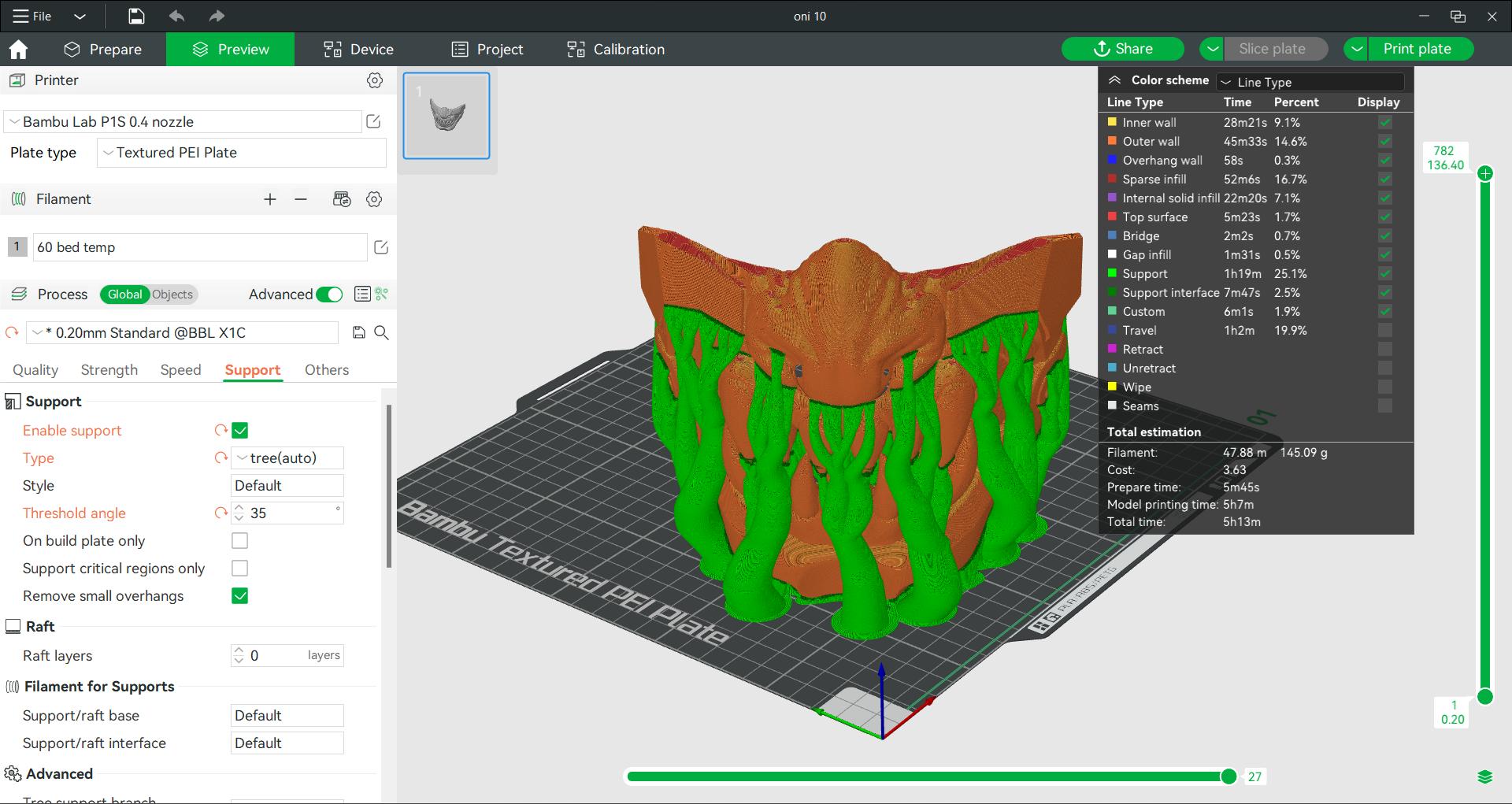
Task: Click the plus icon atop layer slider
Action: click(1485, 173)
